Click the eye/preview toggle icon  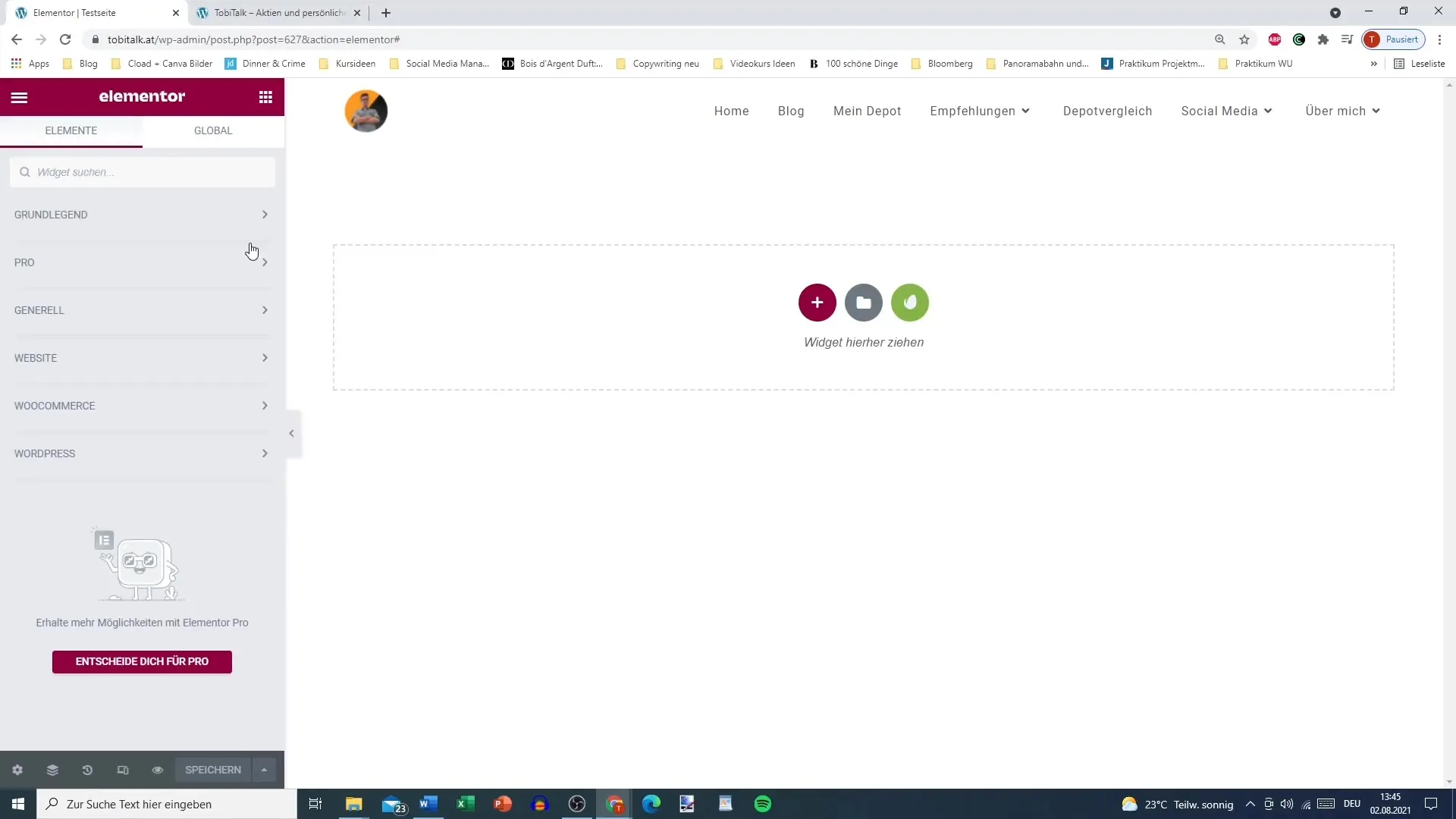point(157,770)
